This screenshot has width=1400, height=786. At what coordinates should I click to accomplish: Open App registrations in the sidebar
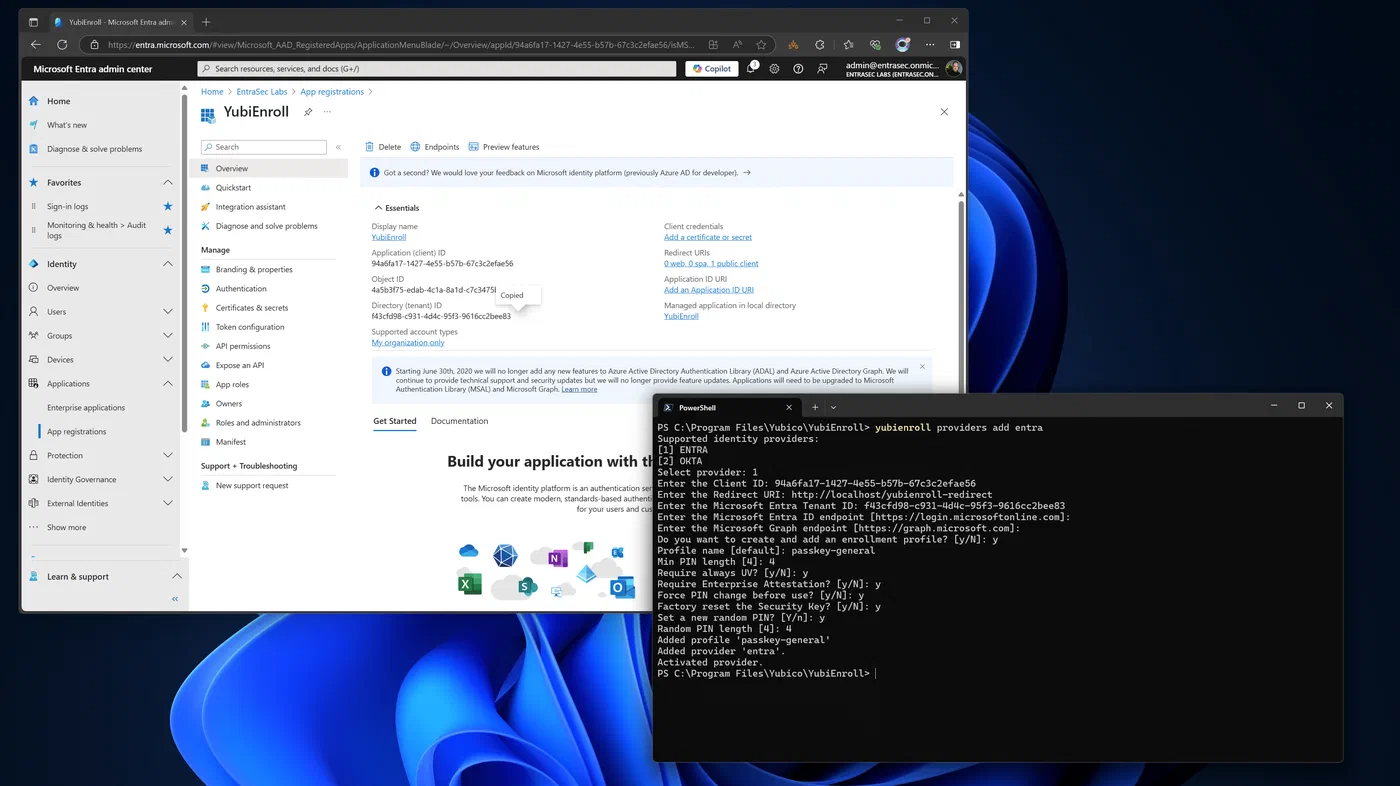coord(77,432)
